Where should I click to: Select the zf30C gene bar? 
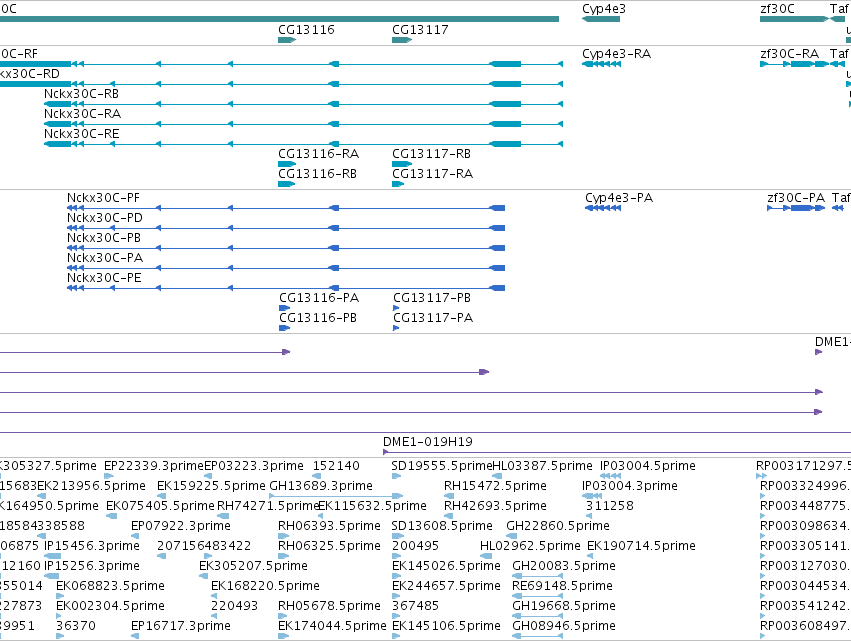[x=794, y=19]
